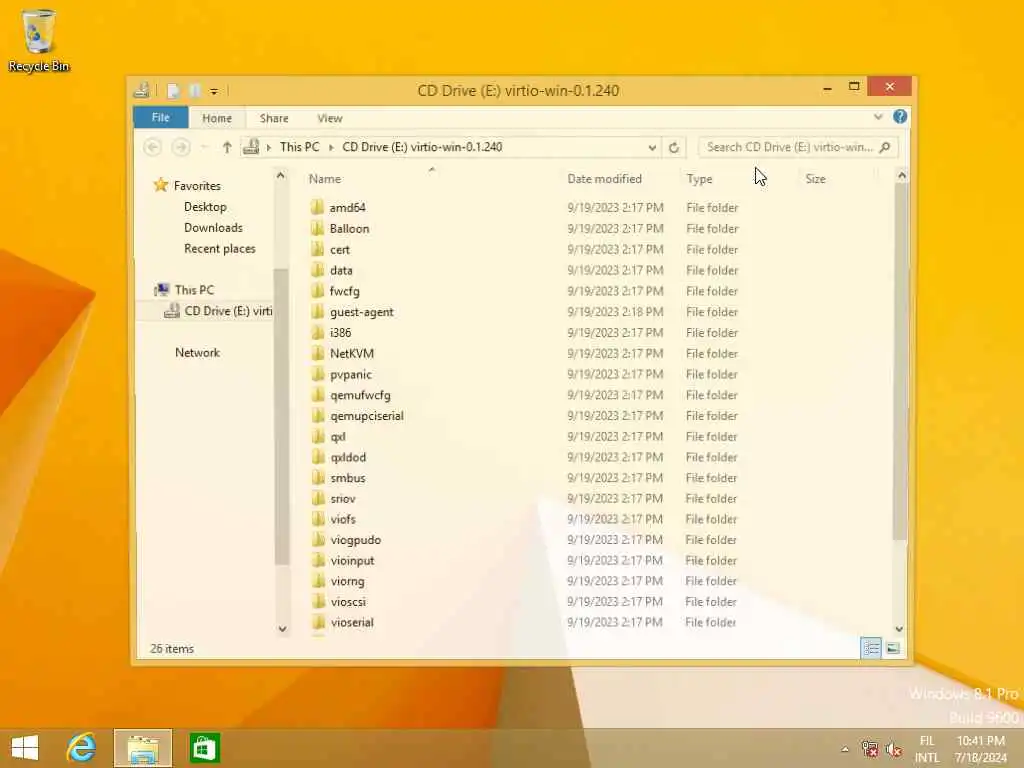Open Downloads in Favorites
This screenshot has width=1024, height=768.
point(213,228)
